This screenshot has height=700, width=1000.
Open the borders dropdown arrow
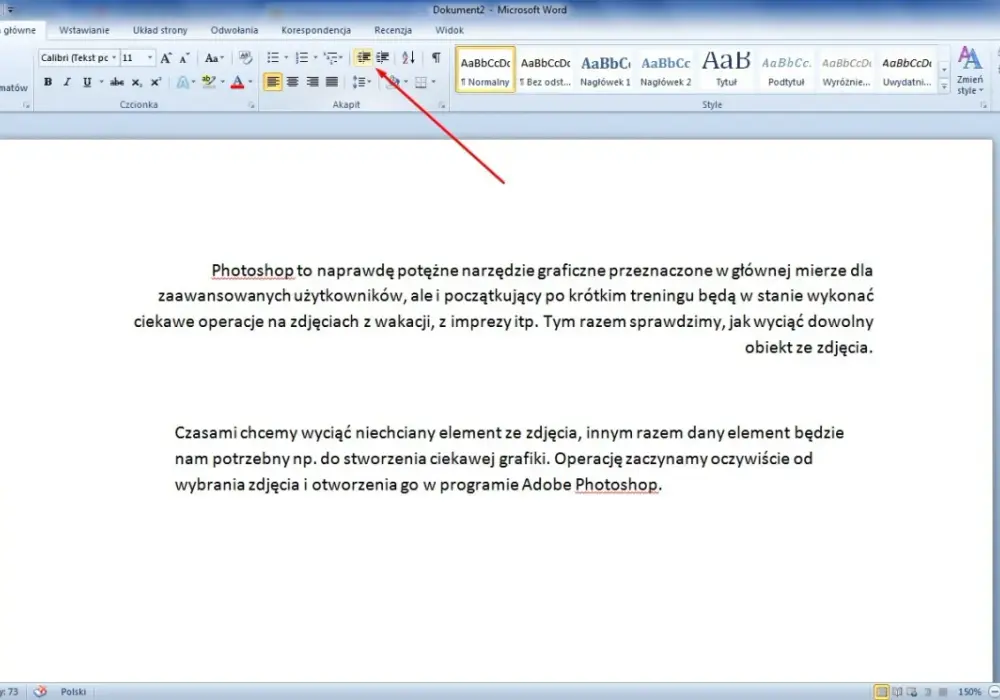(x=433, y=82)
